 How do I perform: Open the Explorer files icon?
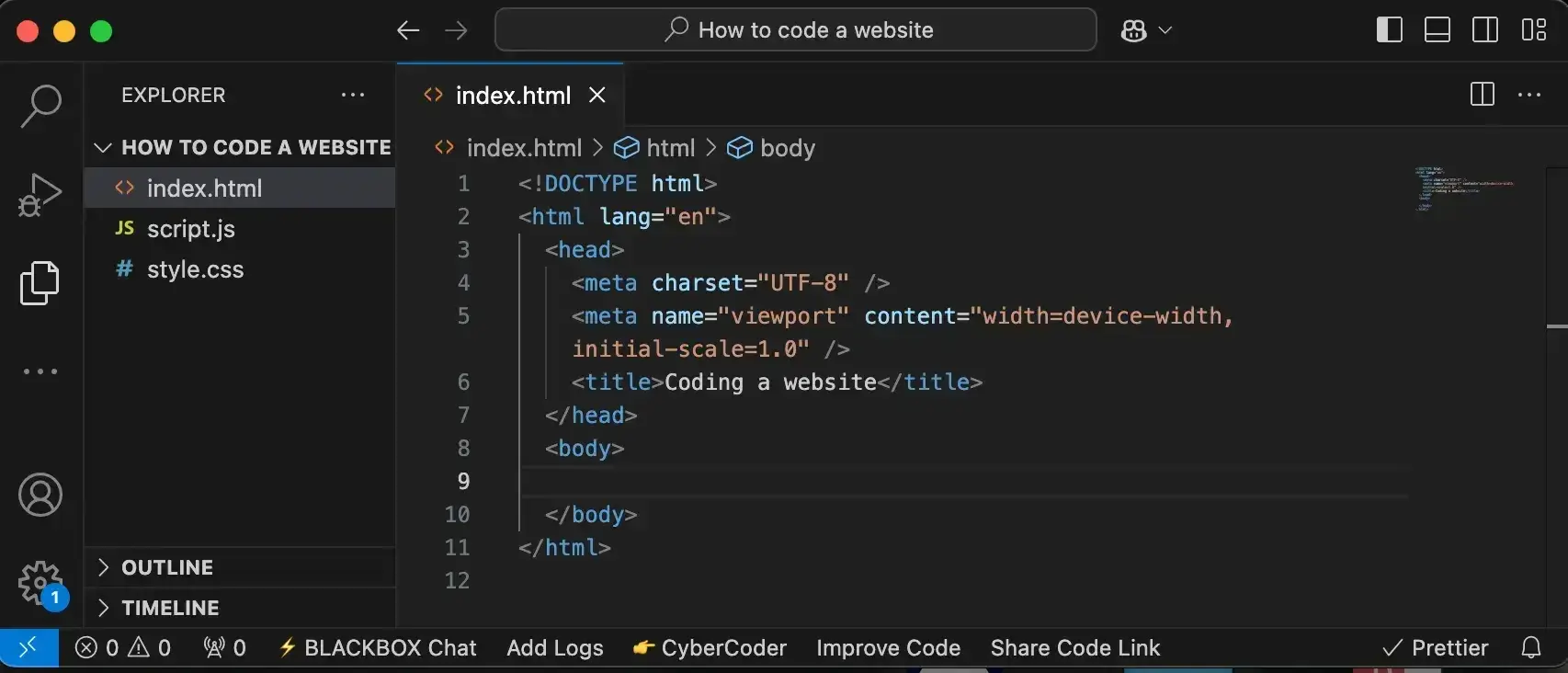pos(40,282)
